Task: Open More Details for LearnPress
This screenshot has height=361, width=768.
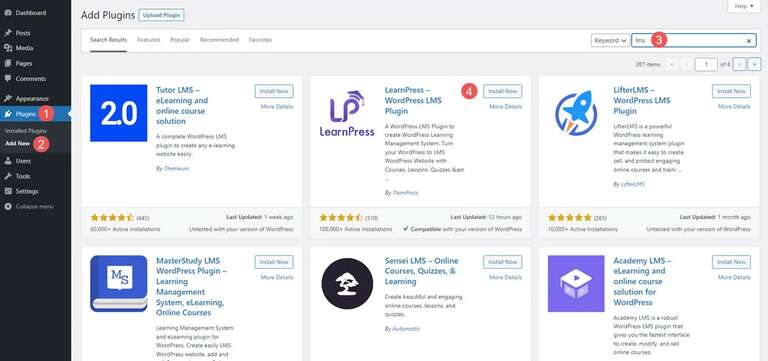Action: (505, 107)
